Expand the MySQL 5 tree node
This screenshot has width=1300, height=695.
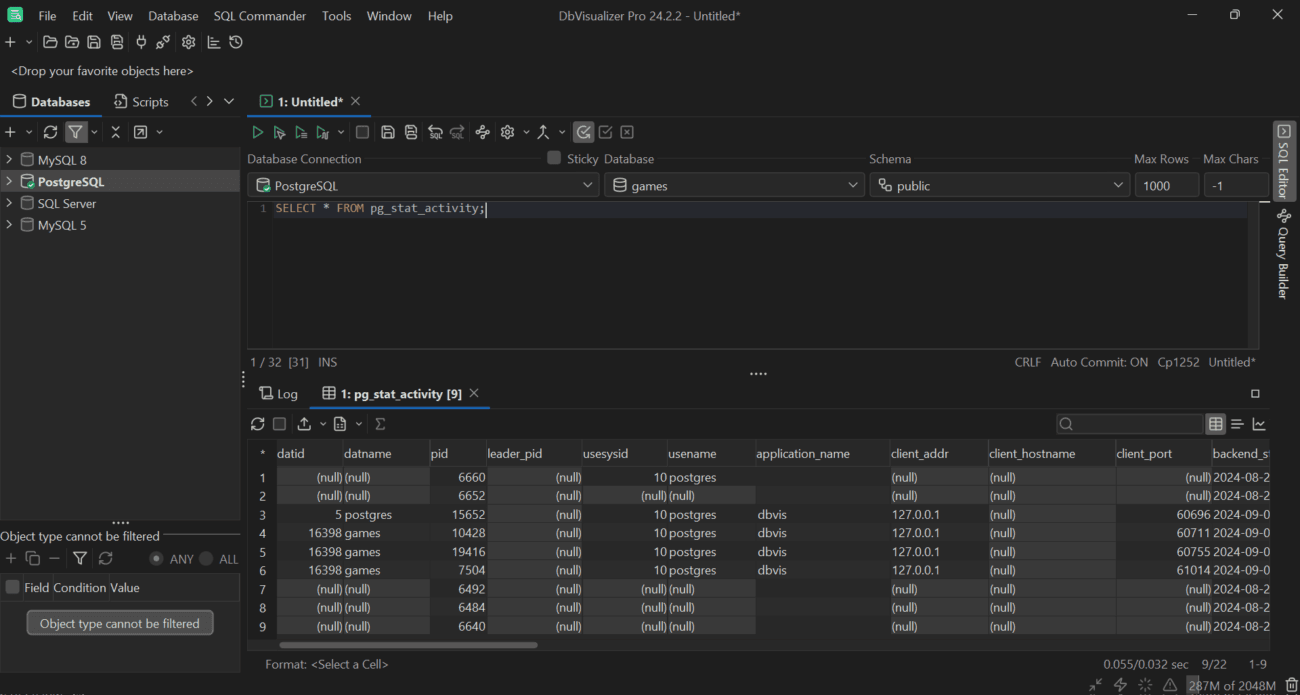[9, 225]
